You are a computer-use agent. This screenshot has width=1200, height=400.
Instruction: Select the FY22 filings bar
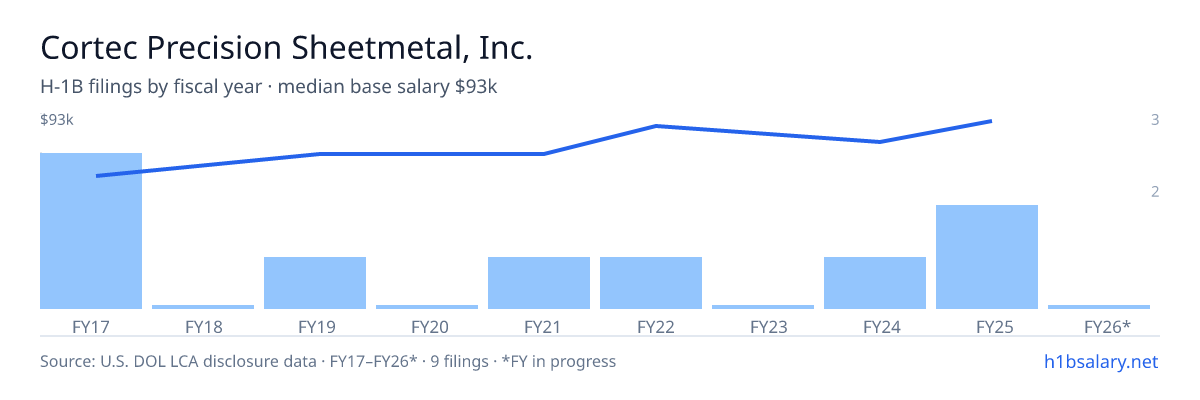tap(651, 283)
